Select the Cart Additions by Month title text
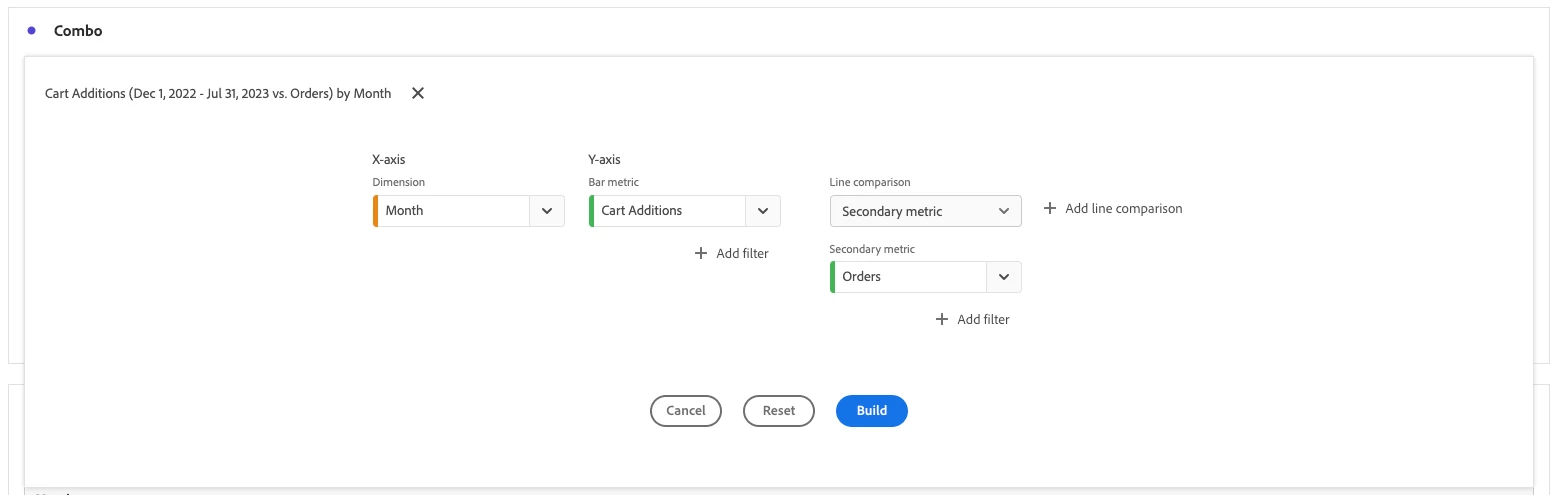1551x495 pixels. (218, 93)
